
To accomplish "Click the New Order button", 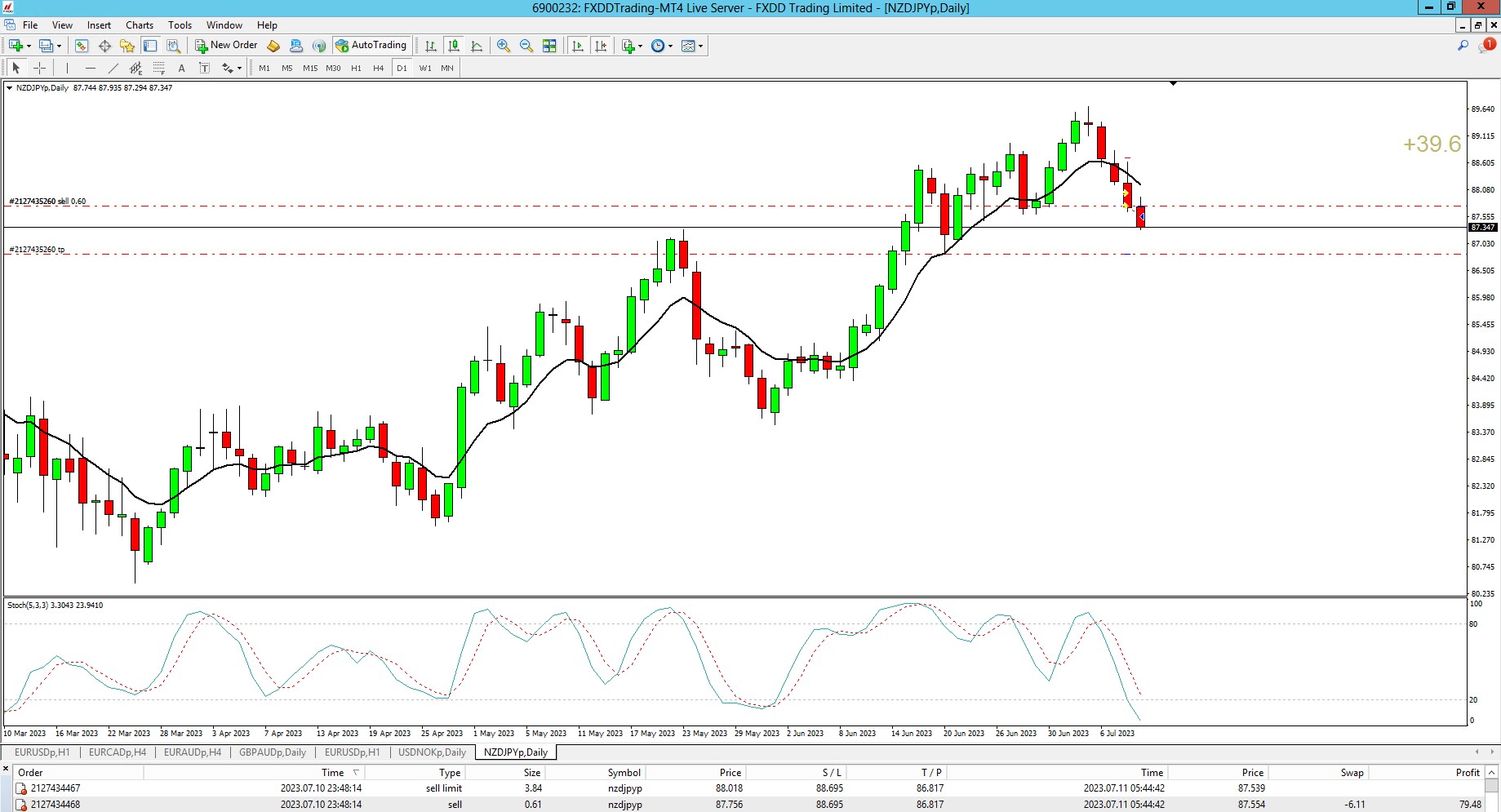I will [x=226, y=46].
